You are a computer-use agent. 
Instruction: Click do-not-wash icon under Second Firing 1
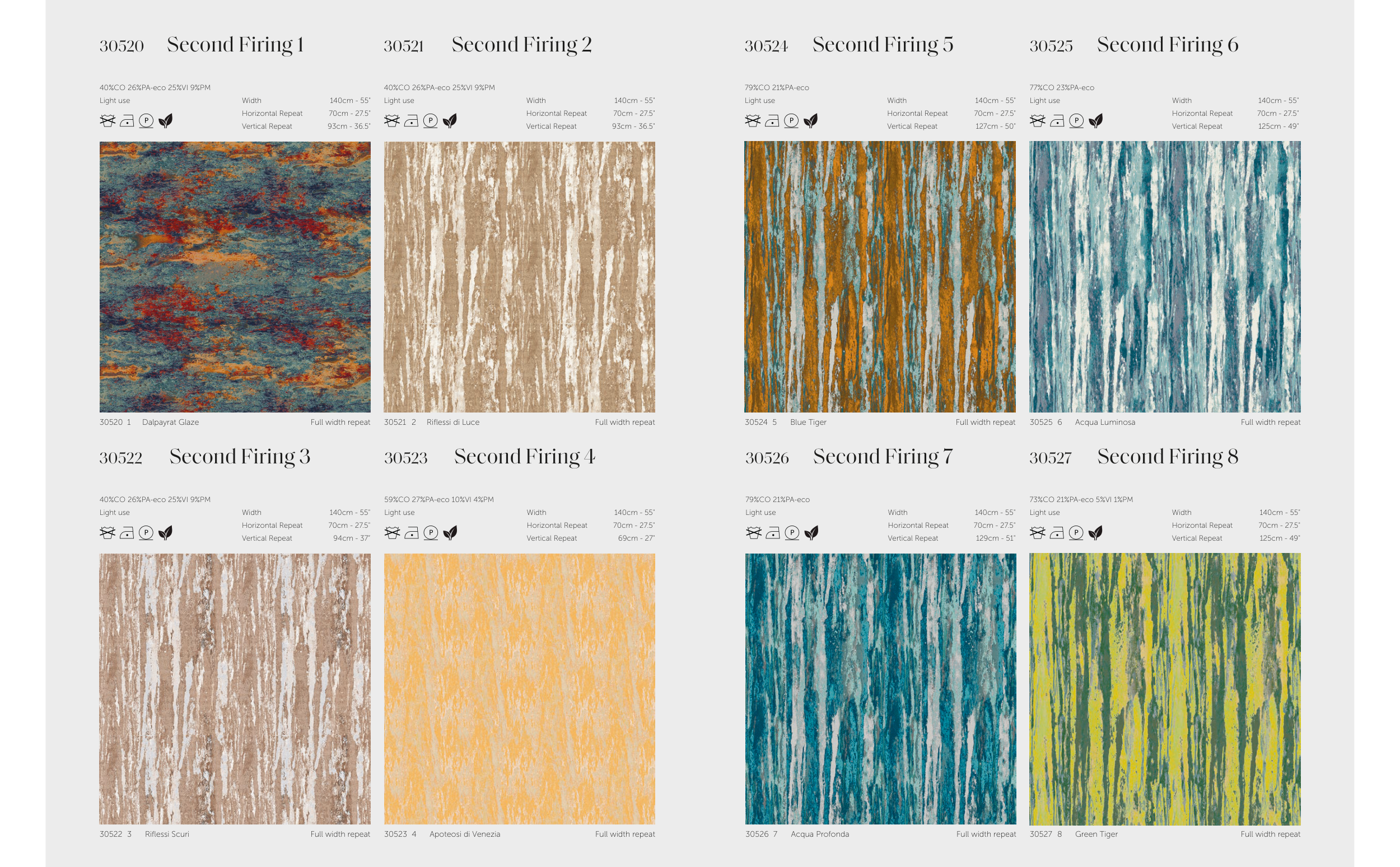[x=108, y=121]
